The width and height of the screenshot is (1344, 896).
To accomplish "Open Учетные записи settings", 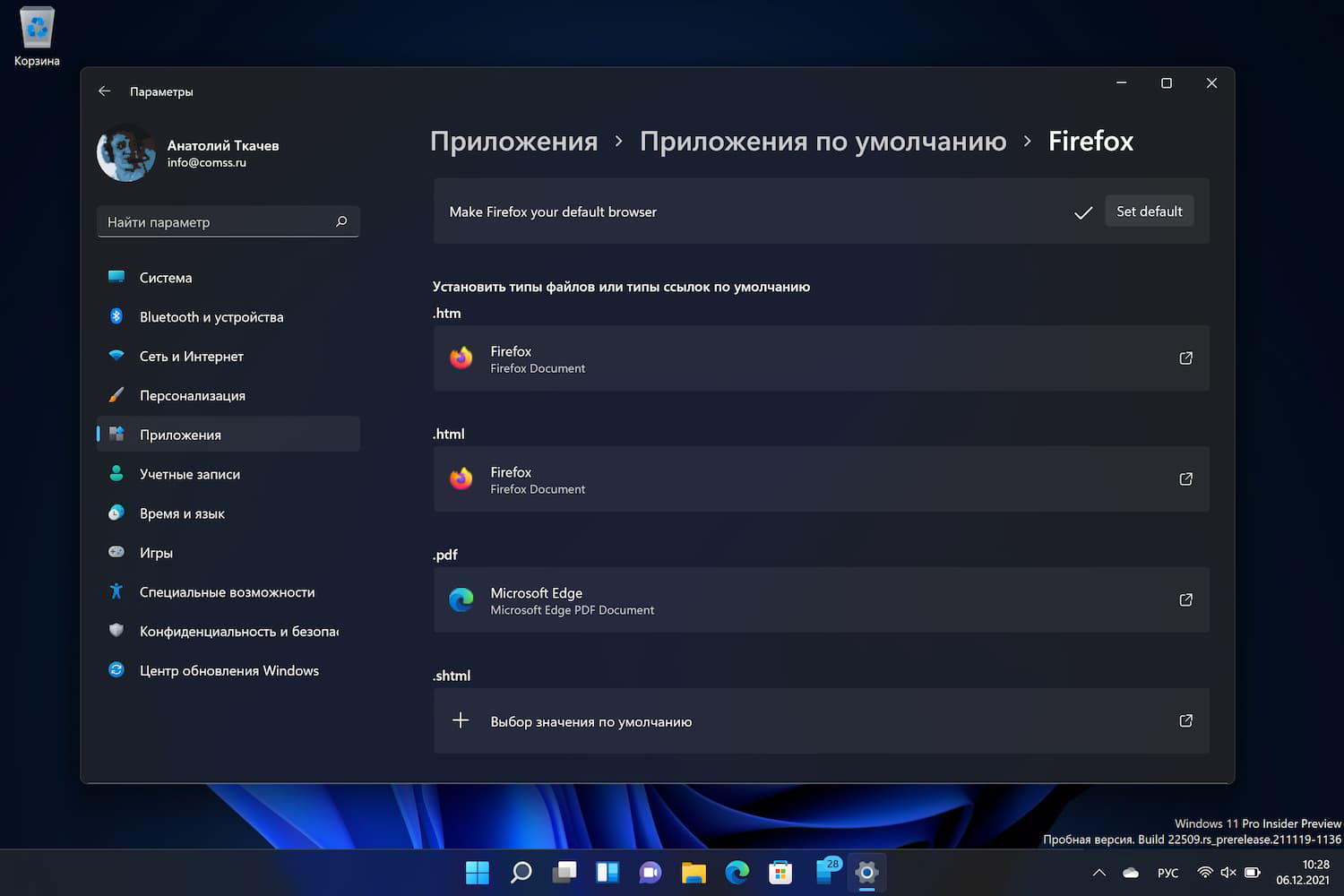I will (x=228, y=474).
